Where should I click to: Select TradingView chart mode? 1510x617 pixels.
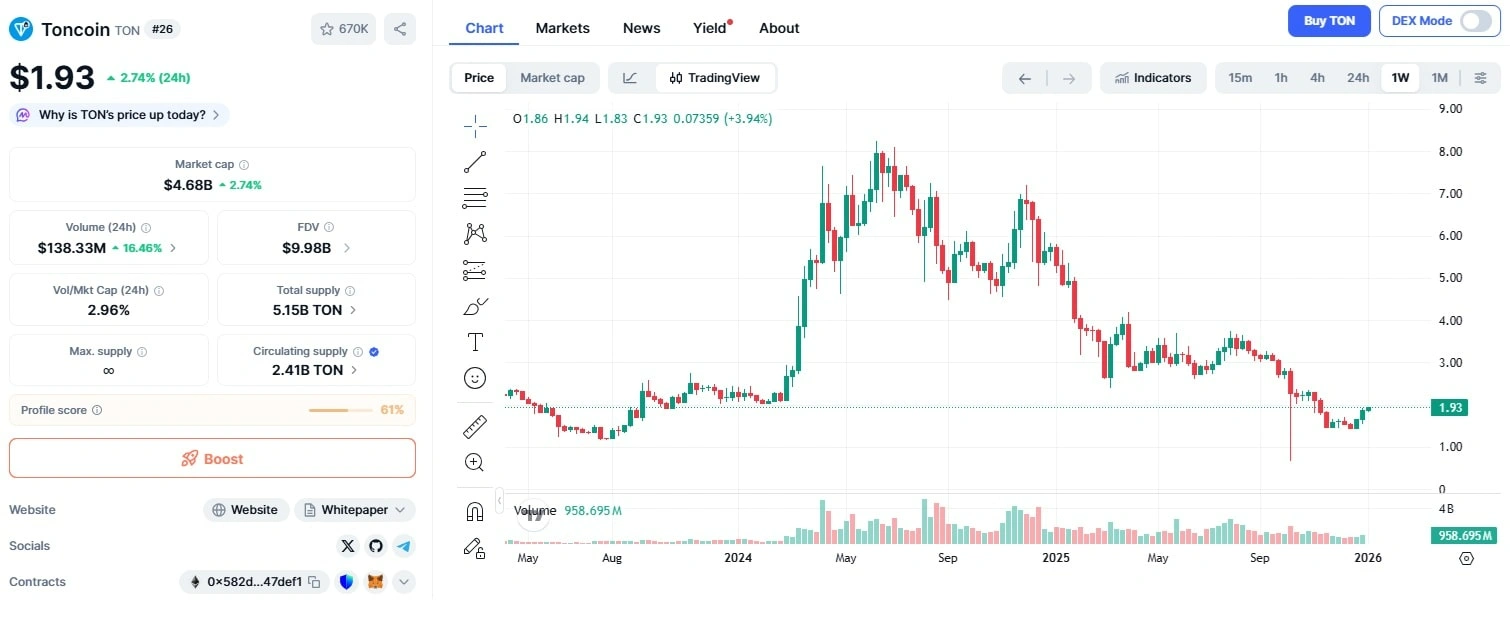715,78
